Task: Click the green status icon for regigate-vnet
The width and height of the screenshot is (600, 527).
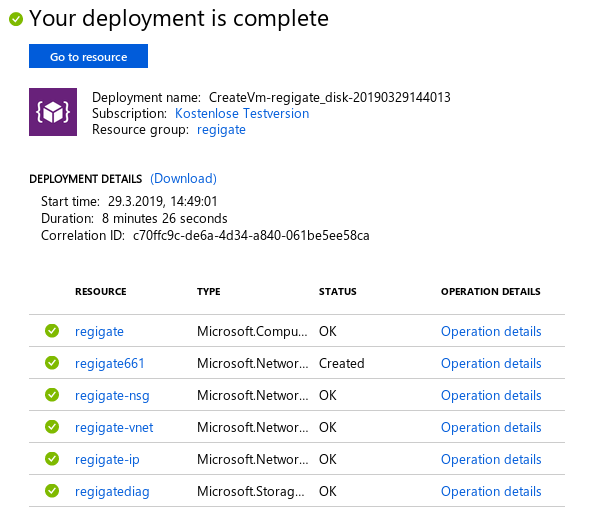Action: point(52,426)
